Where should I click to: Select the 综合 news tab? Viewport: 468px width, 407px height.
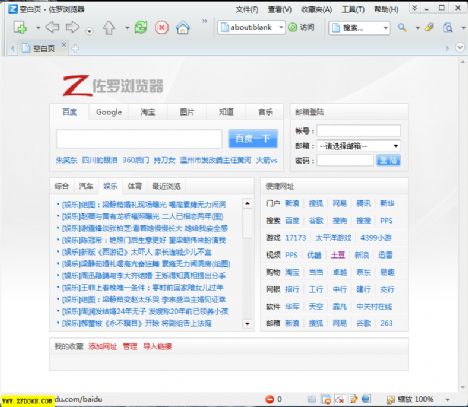click(62, 186)
